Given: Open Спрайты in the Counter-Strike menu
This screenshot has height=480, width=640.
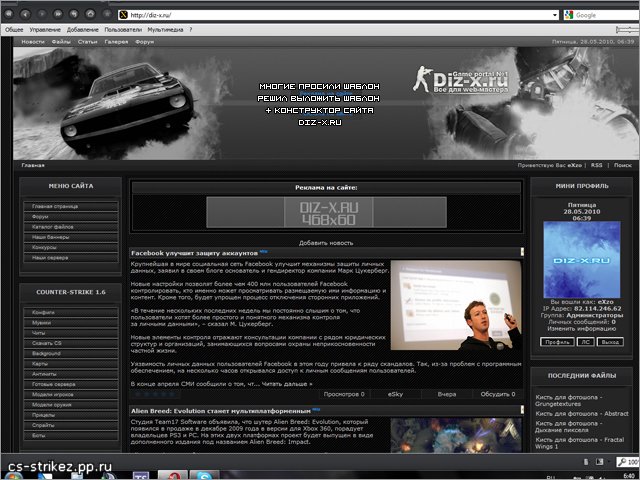Looking at the screenshot, I should [x=71, y=425].
